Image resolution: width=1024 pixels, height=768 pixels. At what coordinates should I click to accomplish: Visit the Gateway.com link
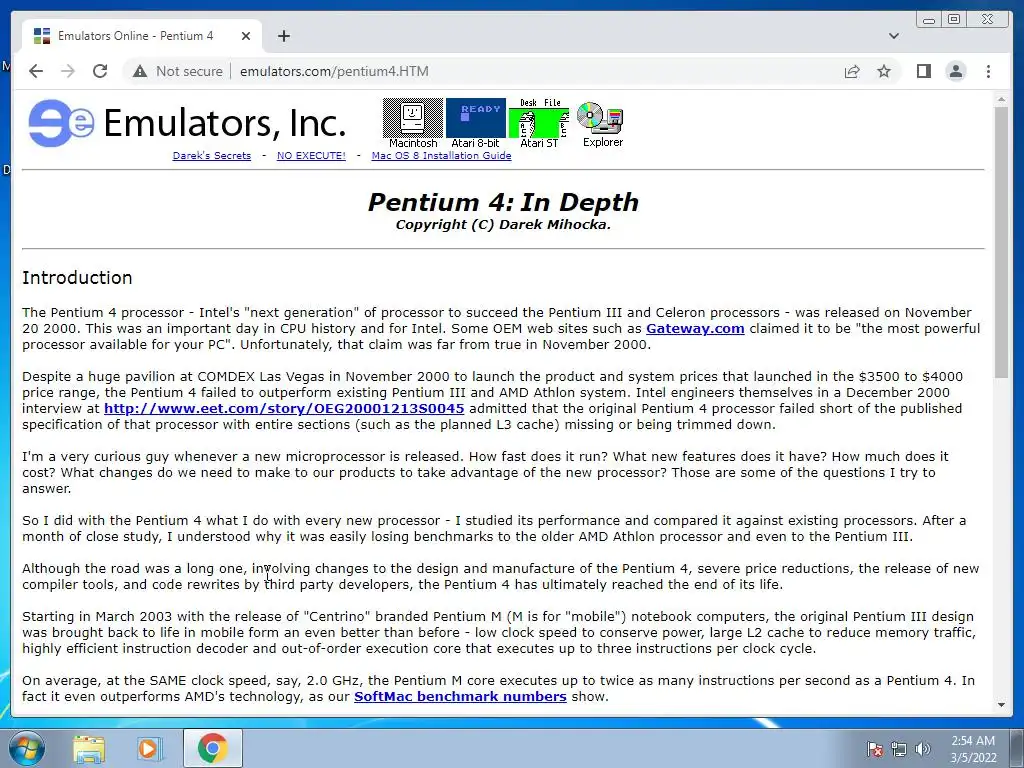[x=695, y=328]
